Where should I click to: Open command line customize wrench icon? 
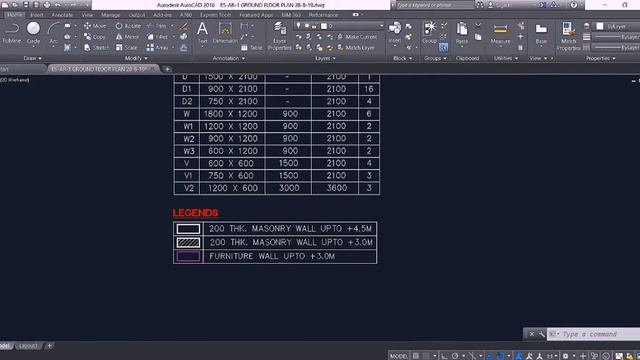(541, 334)
